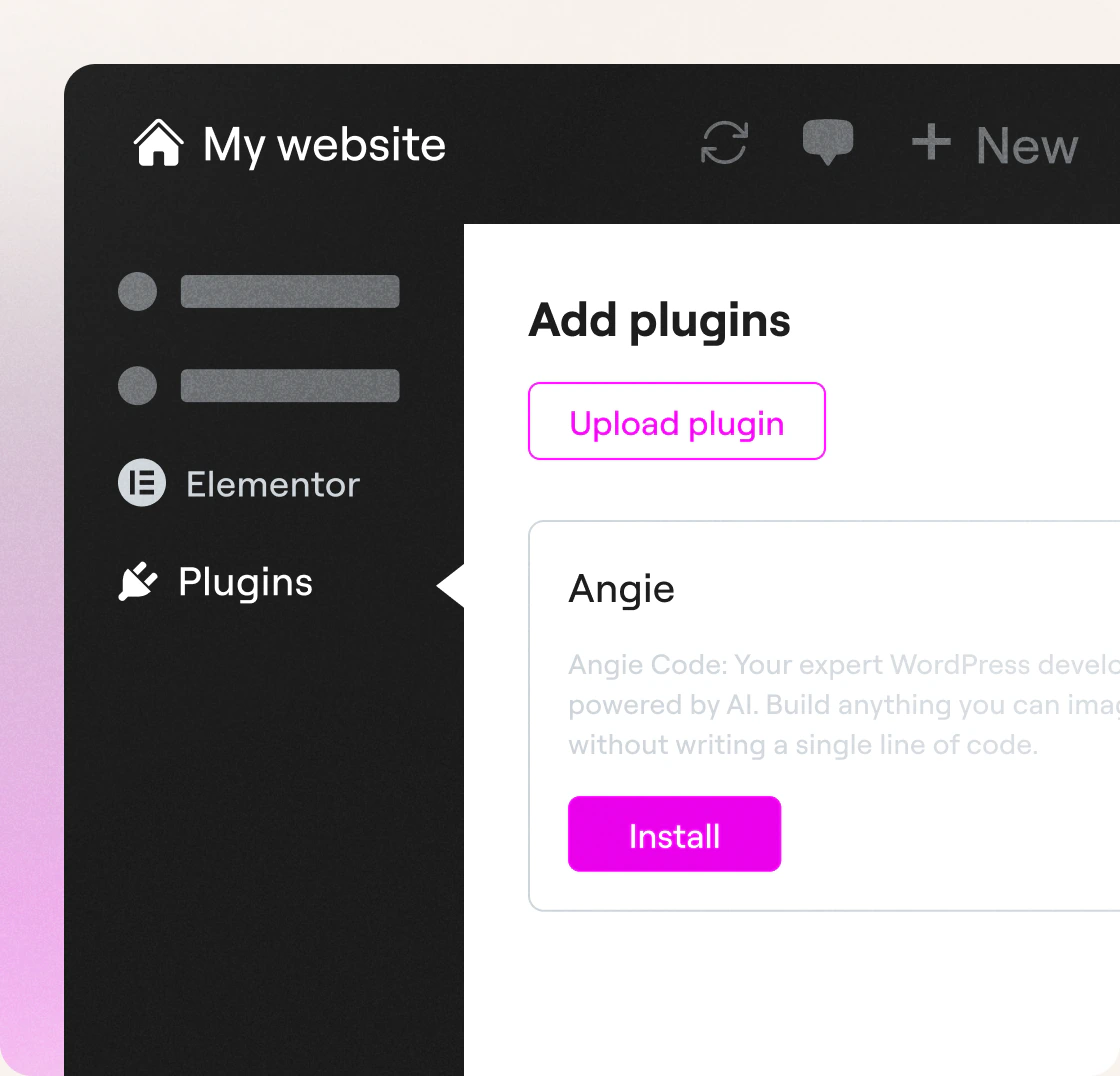Install the Angie plugin
Viewport: 1120px width, 1076px height.
[x=674, y=834]
